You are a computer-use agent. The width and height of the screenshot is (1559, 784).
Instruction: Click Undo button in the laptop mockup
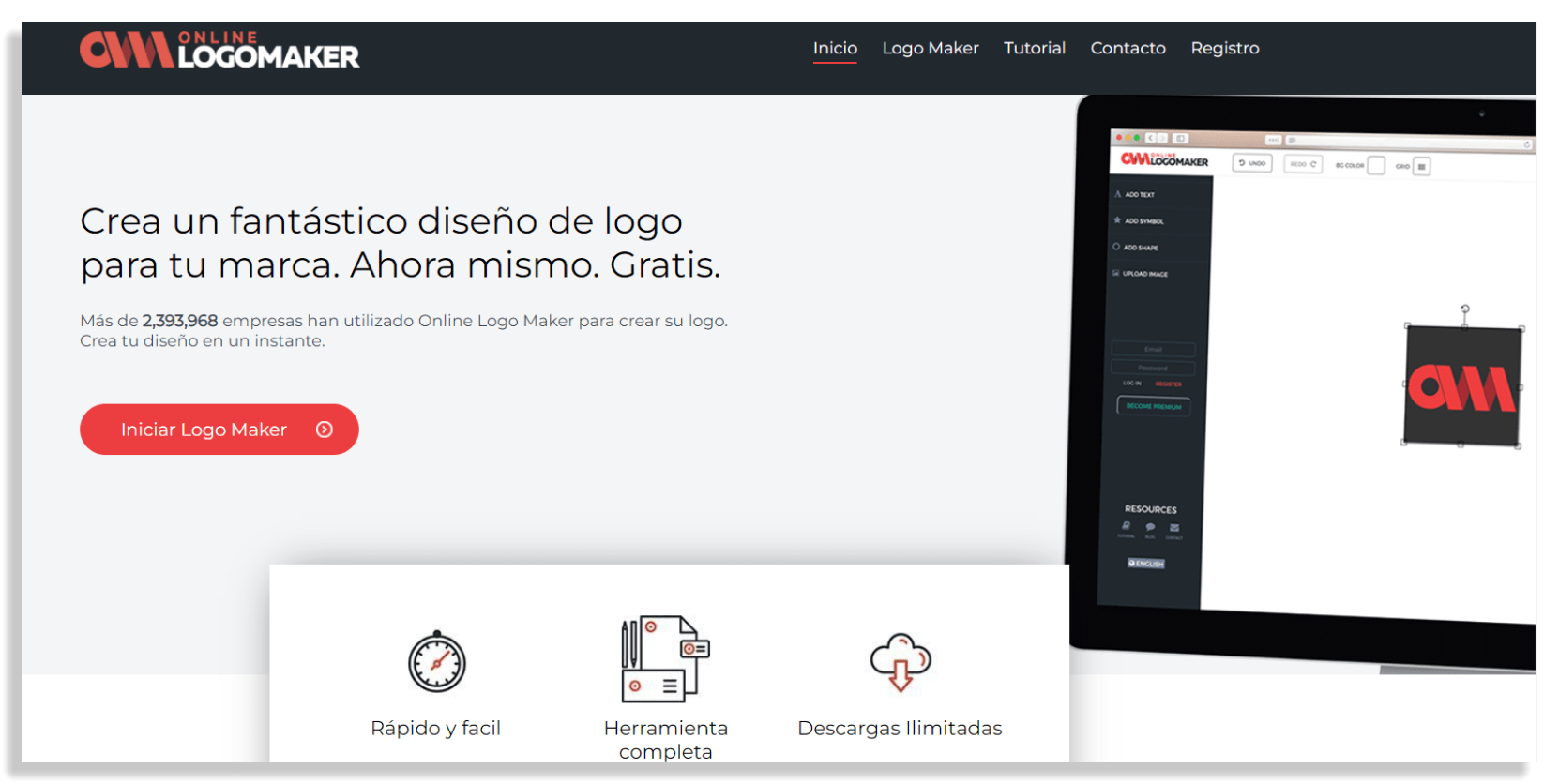pyautogui.click(x=1252, y=163)
